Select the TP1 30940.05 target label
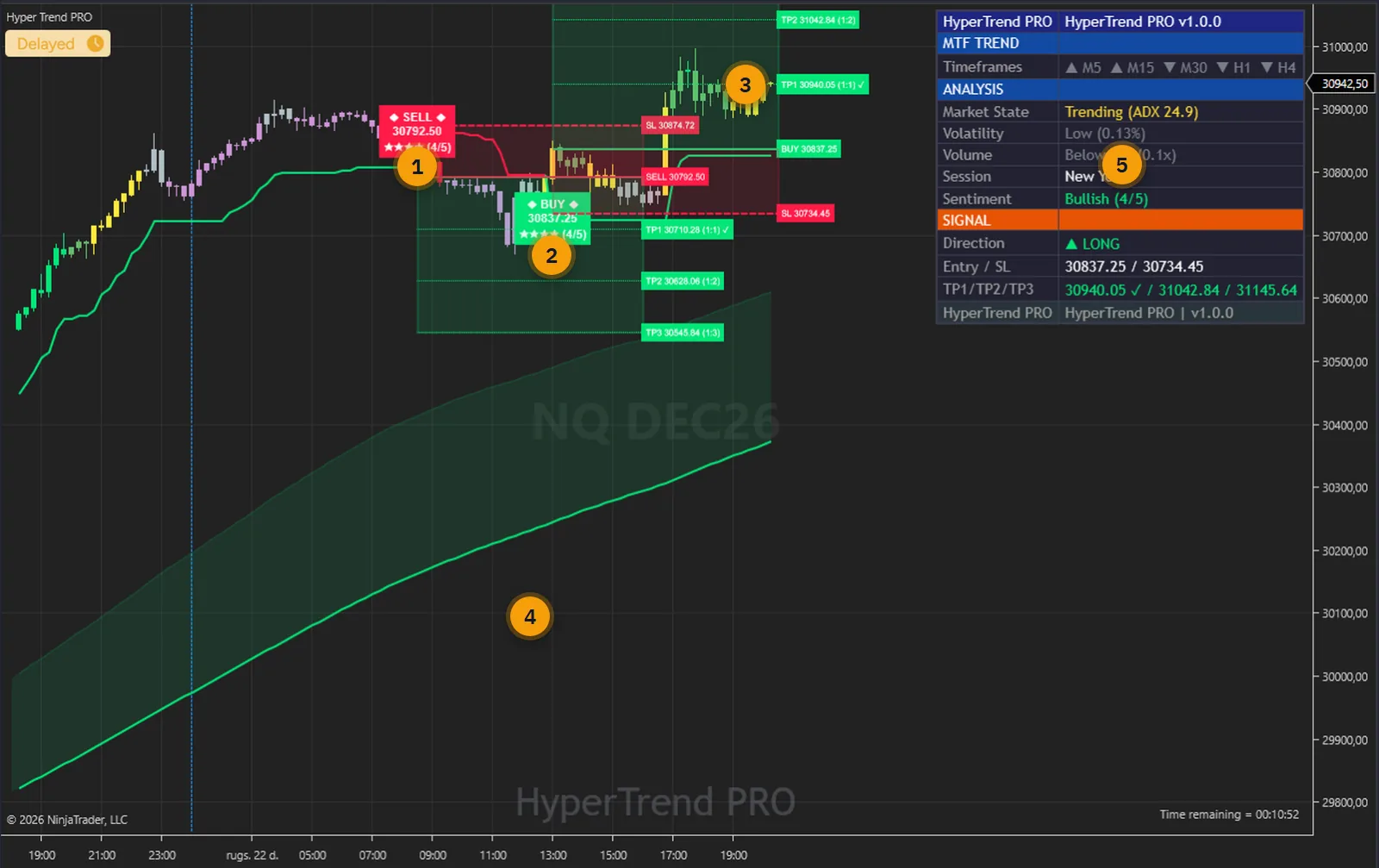This screenshot has width=1379, height=868. [823, 84]
